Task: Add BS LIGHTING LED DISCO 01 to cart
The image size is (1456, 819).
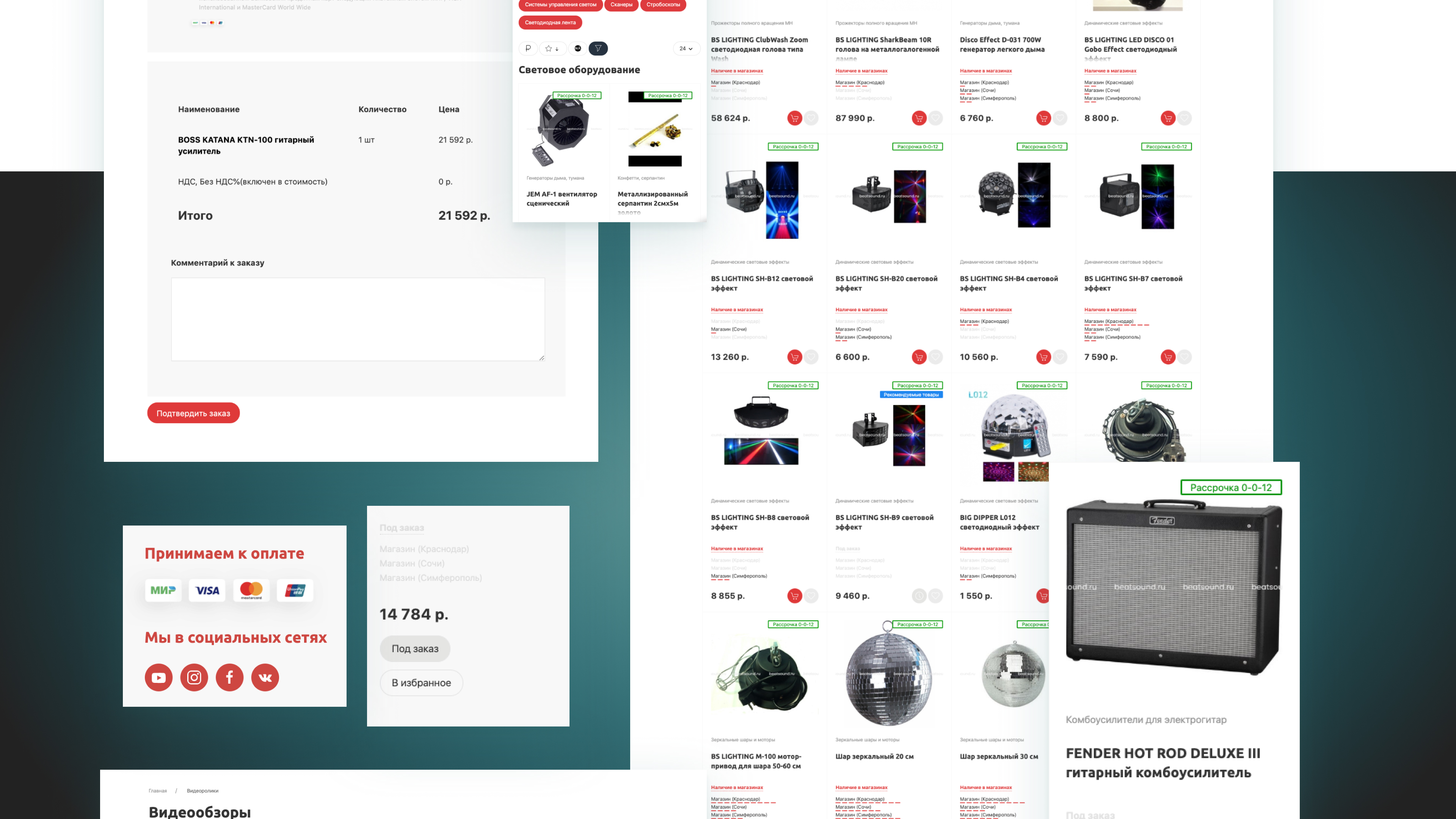Action: point(1168,118)
